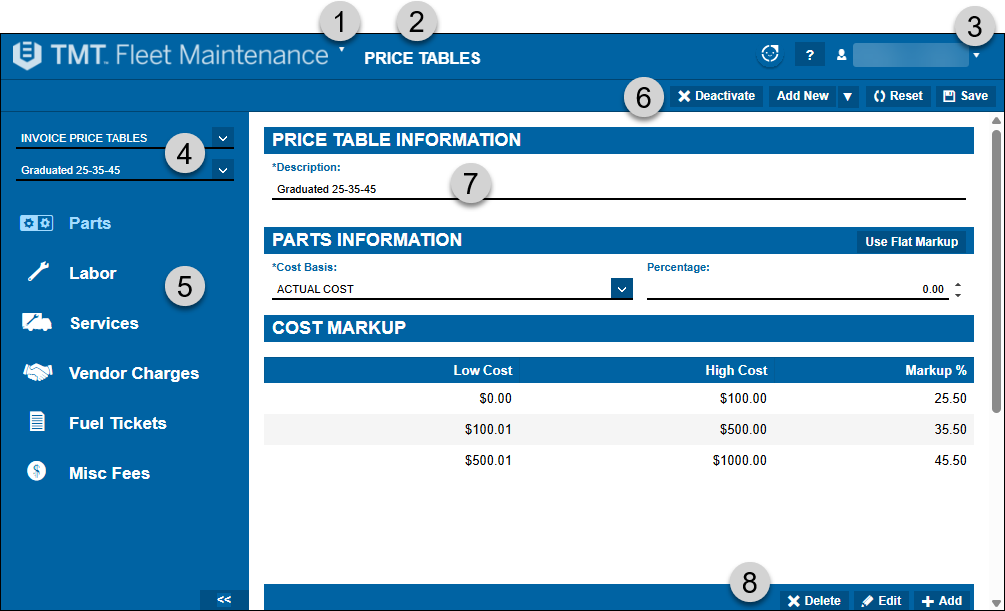This screenshot has width=1005, height=611.
Task: Select the Misc Fees dollar icon
Action: pyautogui.click(x=36, y=473)
